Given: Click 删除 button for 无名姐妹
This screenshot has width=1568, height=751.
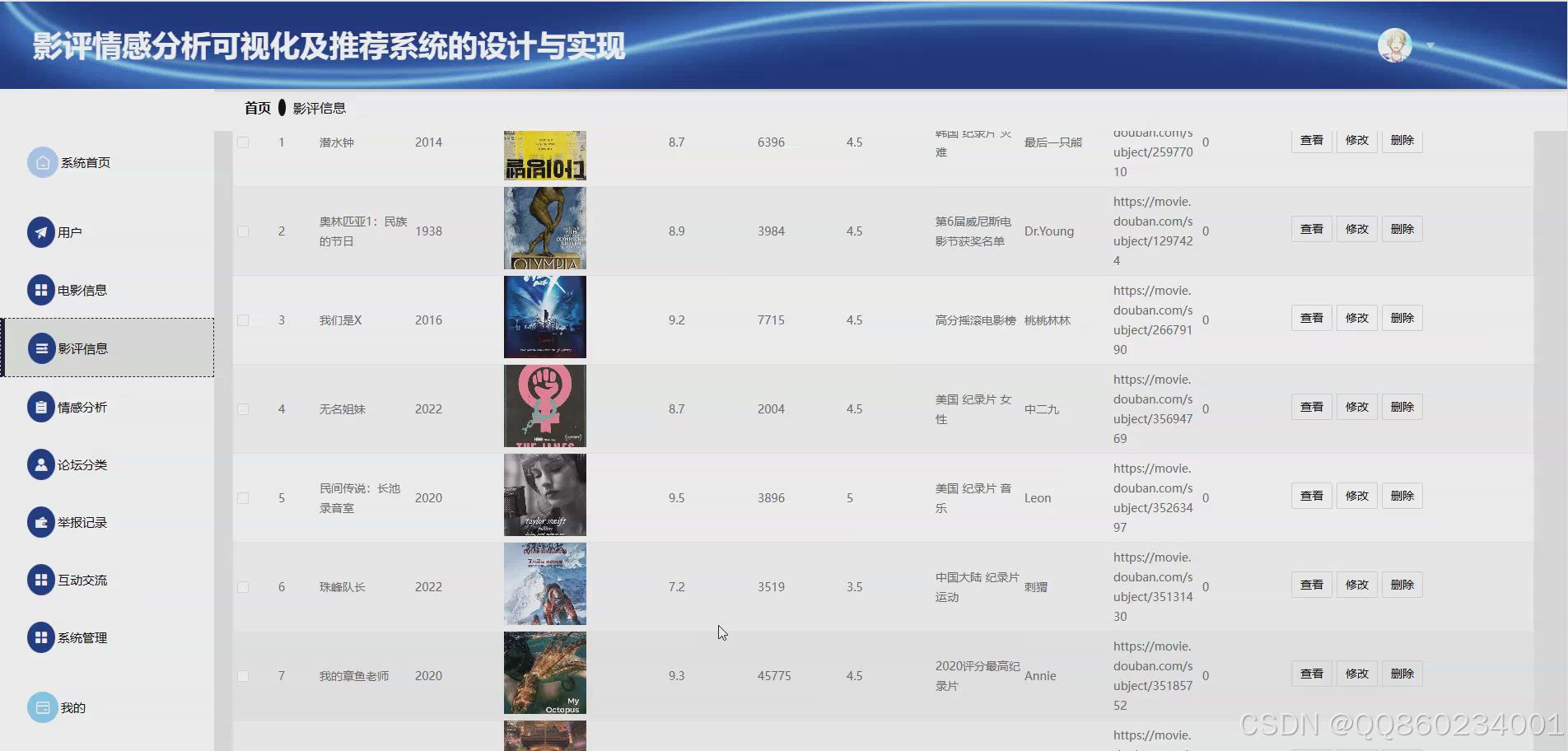Looking at the screenshot, I should (1402, 407).
